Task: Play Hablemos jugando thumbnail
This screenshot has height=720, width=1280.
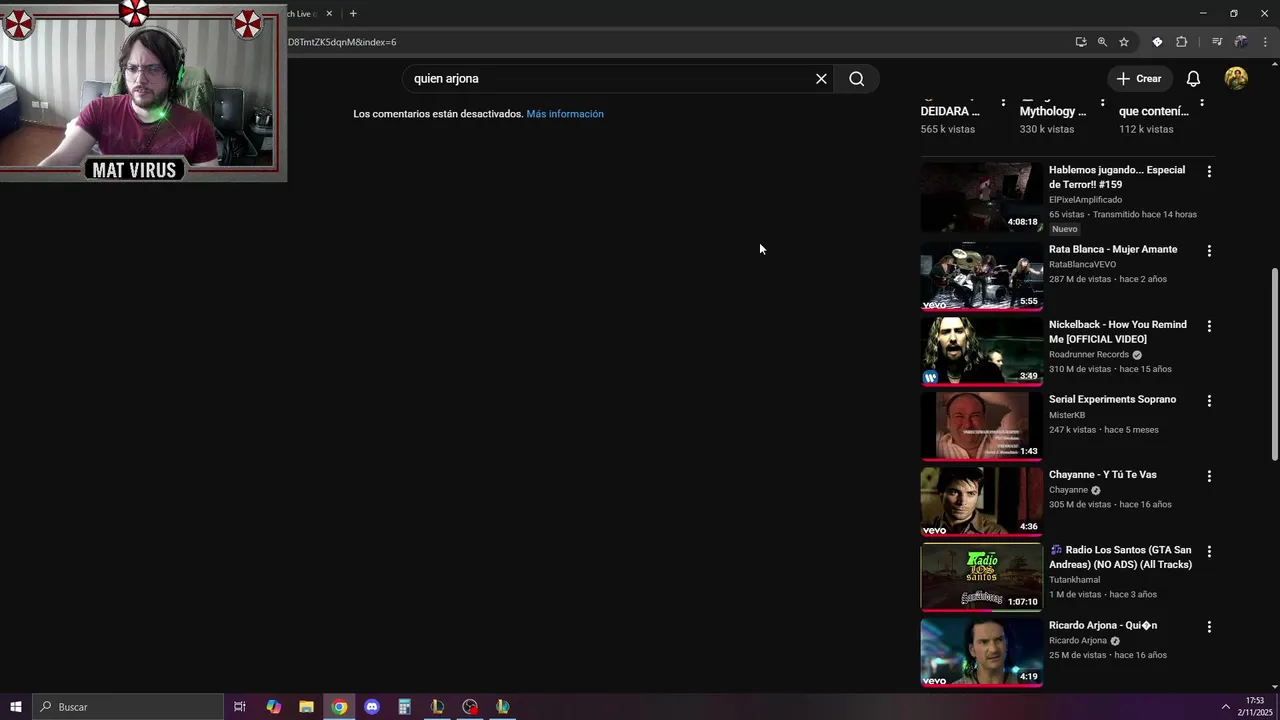Action: click(x=981, y=196)
